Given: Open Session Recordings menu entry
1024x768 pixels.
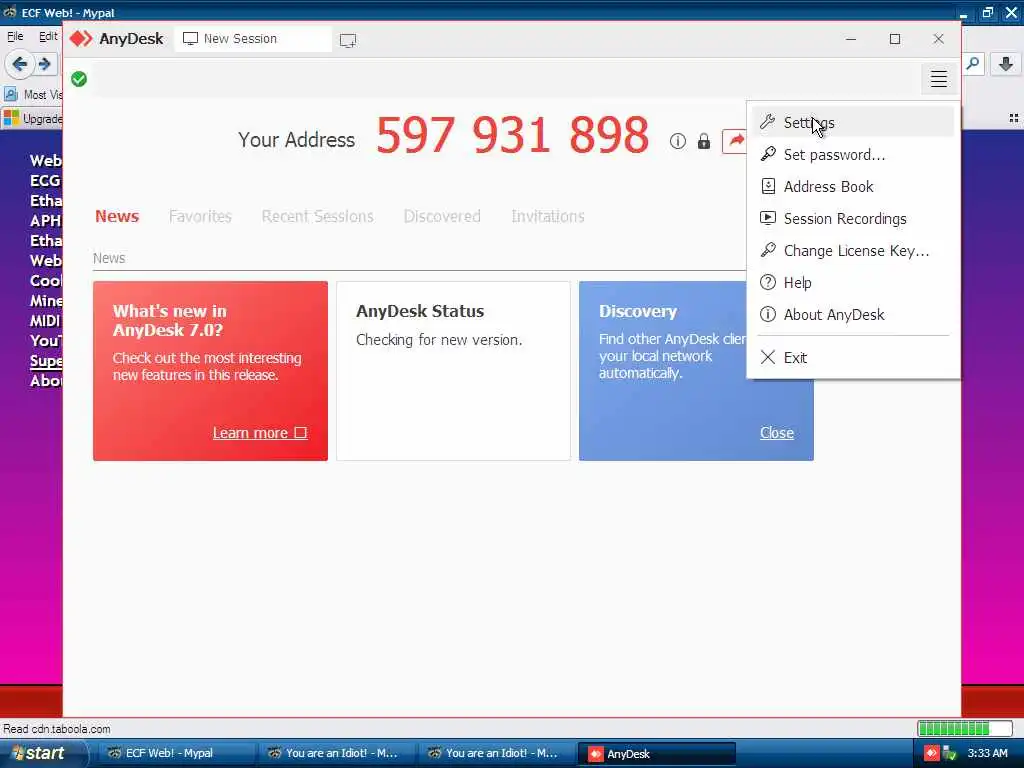Looking at the screenshot, I should click(x=853, y=219).
